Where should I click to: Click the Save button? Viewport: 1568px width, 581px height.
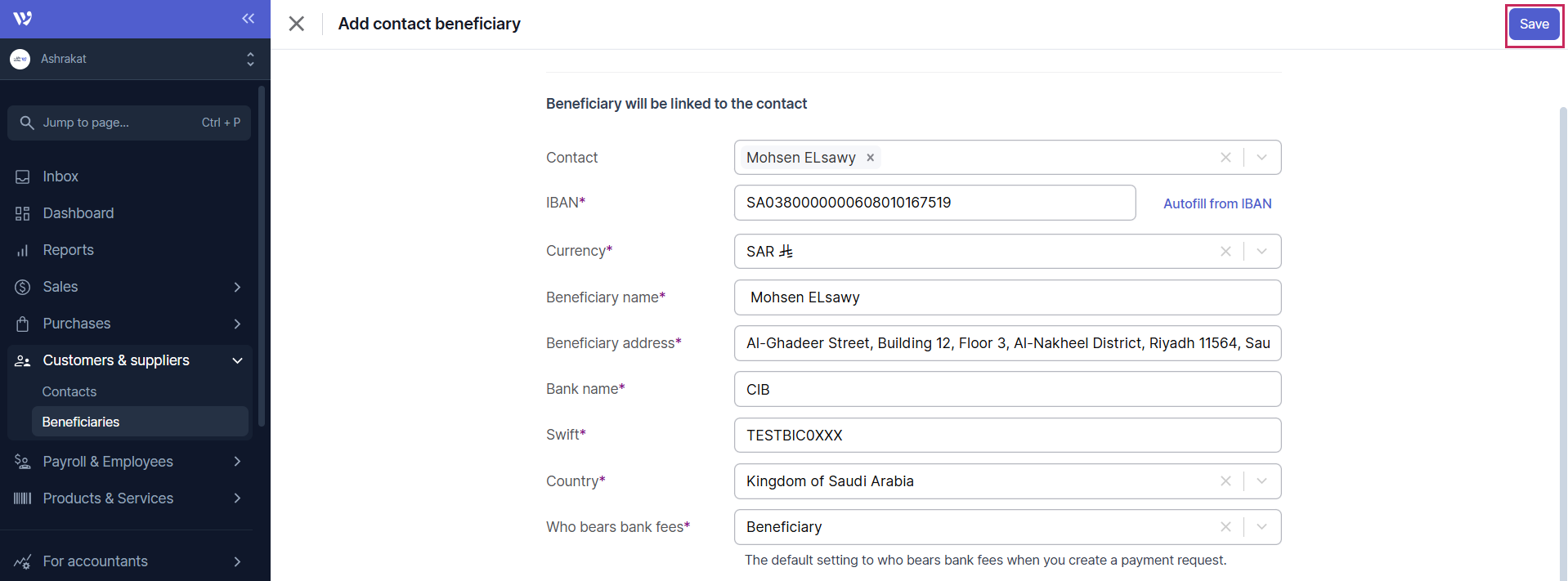point(1534,25)
